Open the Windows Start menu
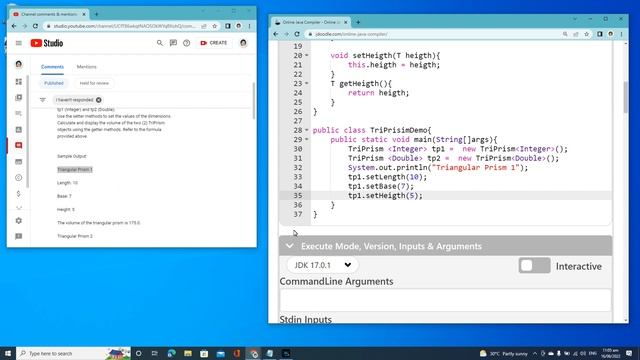This screenshot has width=640, height=360. click(x=8, y=353)
